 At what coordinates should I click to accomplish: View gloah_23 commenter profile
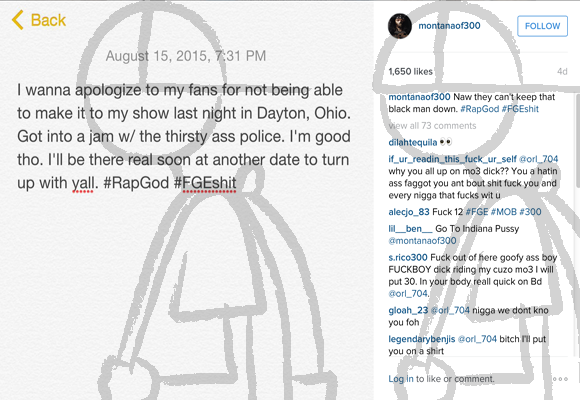(408, 310)
